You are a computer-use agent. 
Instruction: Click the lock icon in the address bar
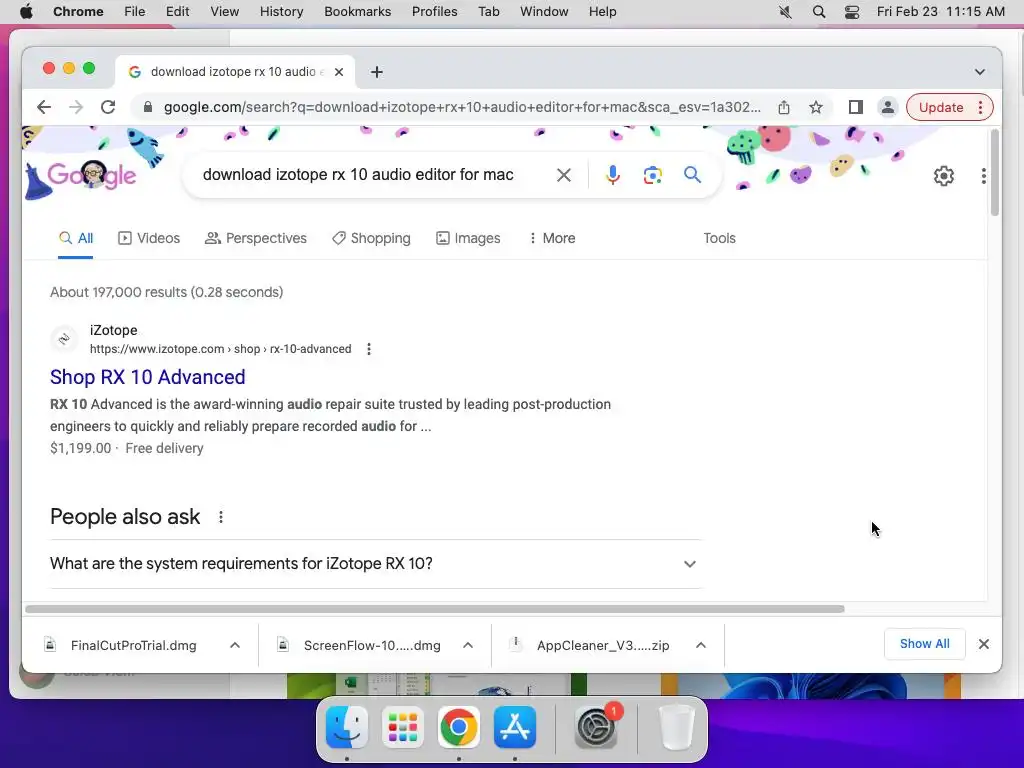(x=148, y=107)
